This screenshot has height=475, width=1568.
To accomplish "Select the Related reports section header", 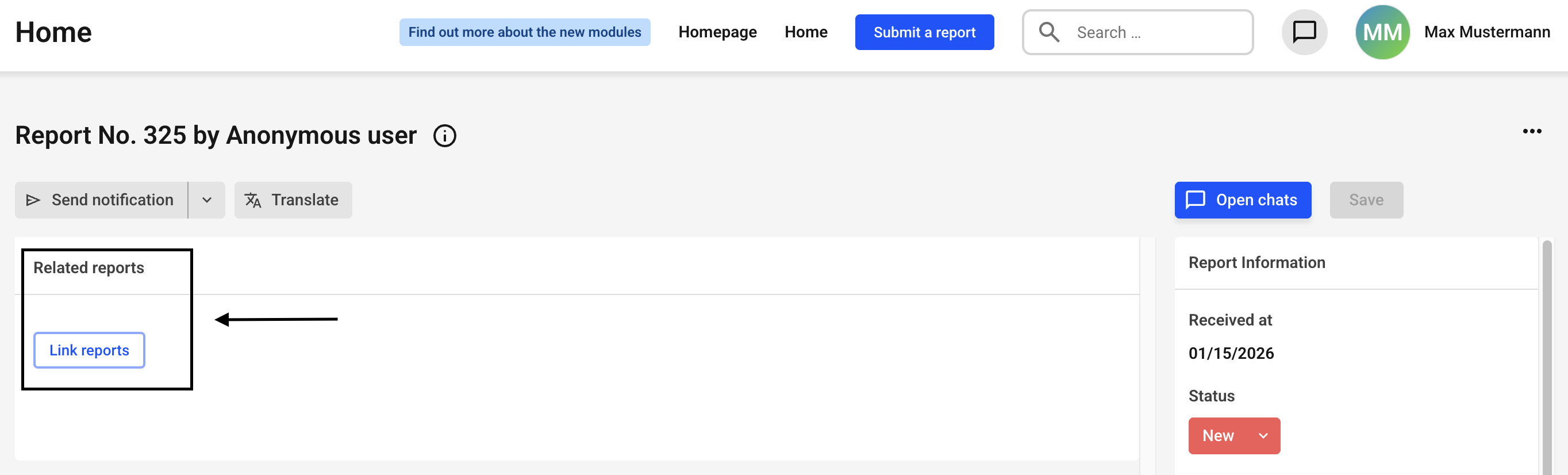I will 89,268.
